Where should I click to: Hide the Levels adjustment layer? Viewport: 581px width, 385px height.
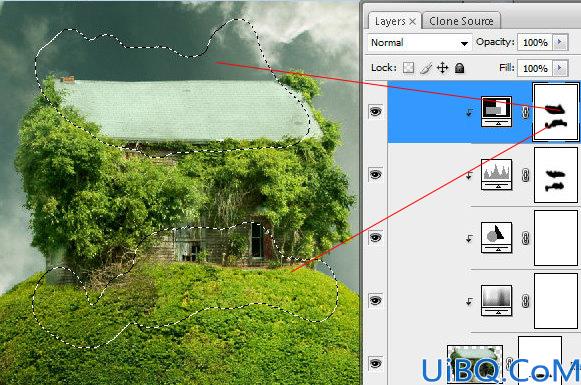coord(375,174)
